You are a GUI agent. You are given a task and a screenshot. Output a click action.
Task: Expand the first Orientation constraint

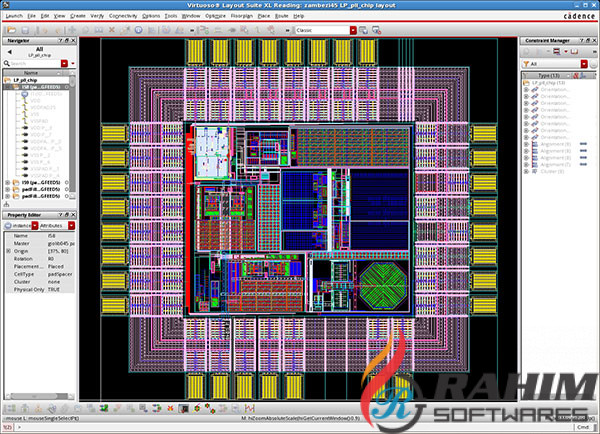click(526, 90)
